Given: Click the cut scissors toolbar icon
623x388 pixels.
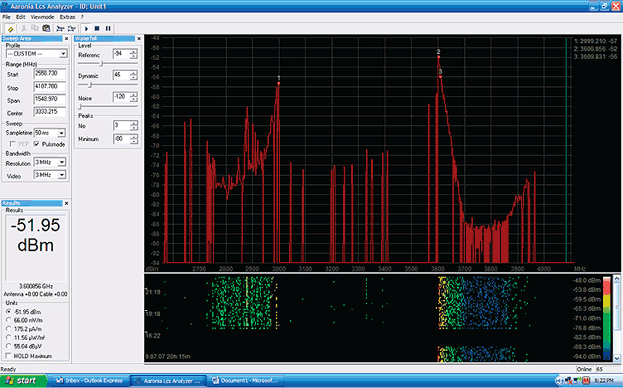Looking at the screenshot, I should 24,28.
